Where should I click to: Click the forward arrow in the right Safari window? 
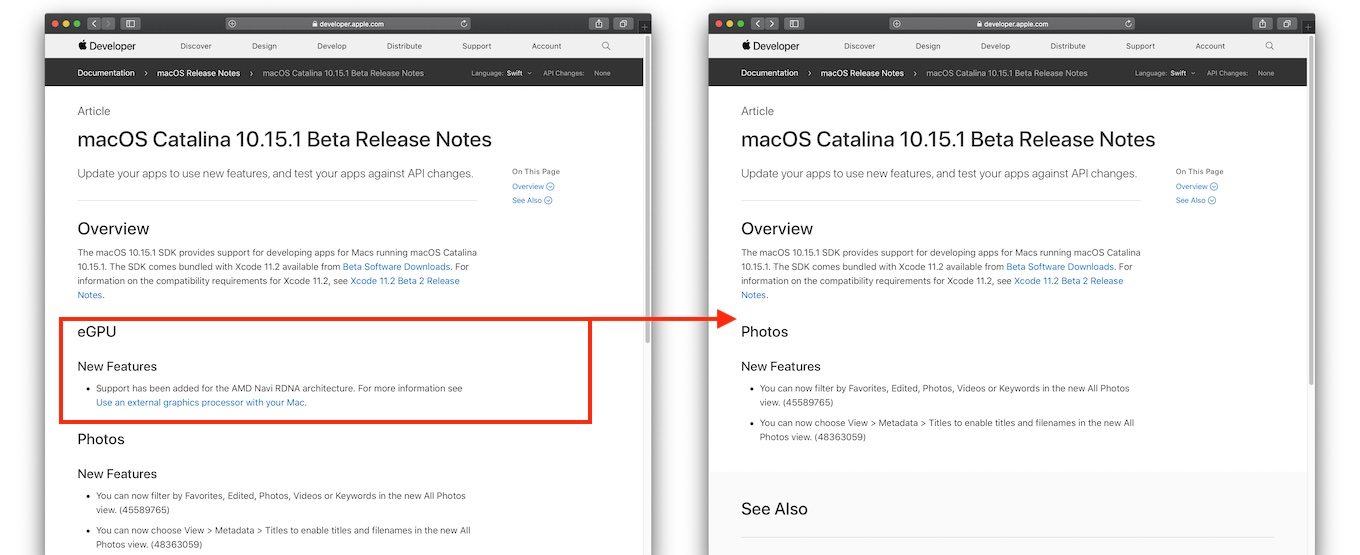770,23
